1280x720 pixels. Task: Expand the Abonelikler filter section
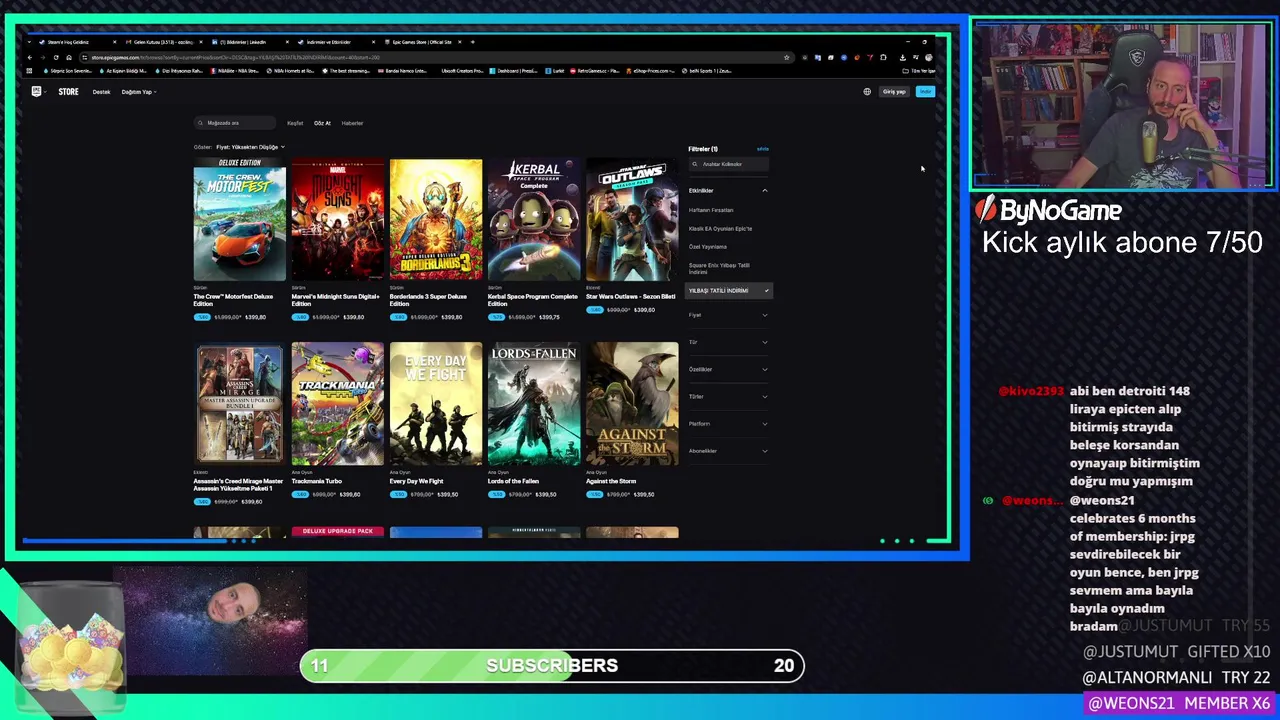pos(728,451)
